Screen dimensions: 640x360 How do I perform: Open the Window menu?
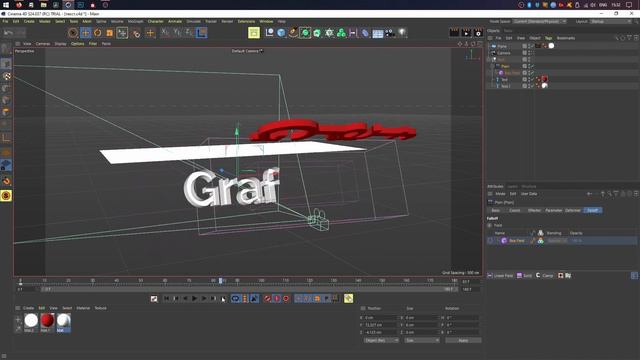266,21
